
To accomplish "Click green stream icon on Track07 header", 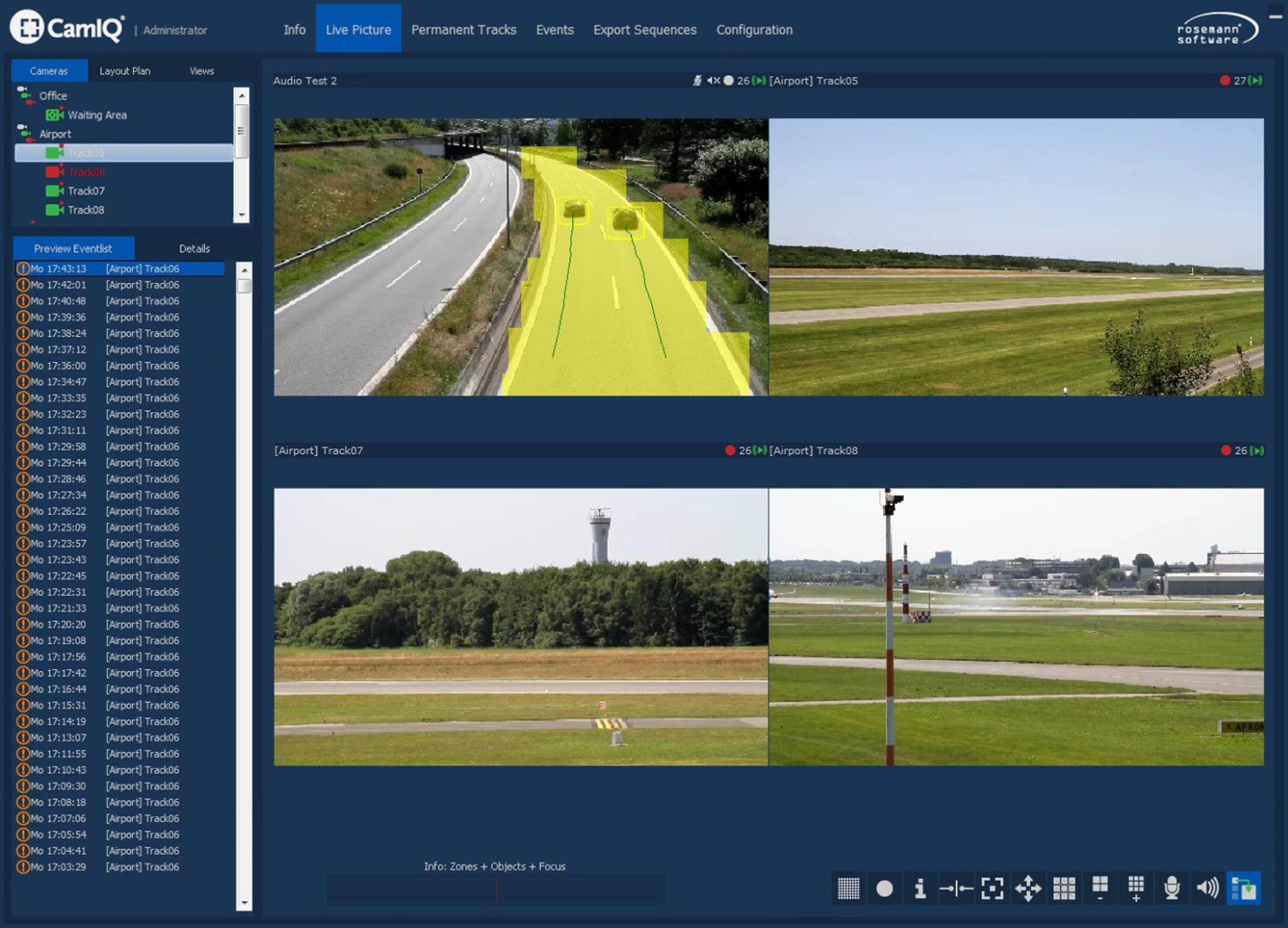I will 760,450.
